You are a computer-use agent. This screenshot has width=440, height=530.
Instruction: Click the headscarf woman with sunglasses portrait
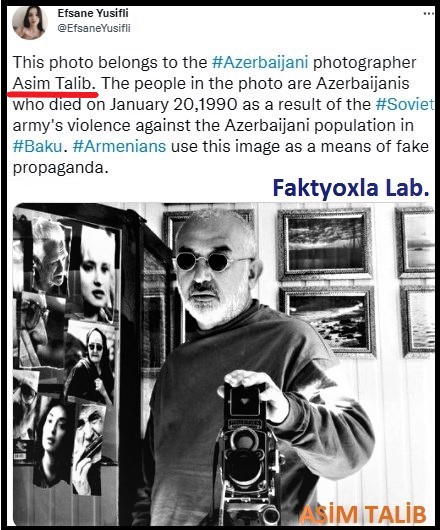(91, 364)
